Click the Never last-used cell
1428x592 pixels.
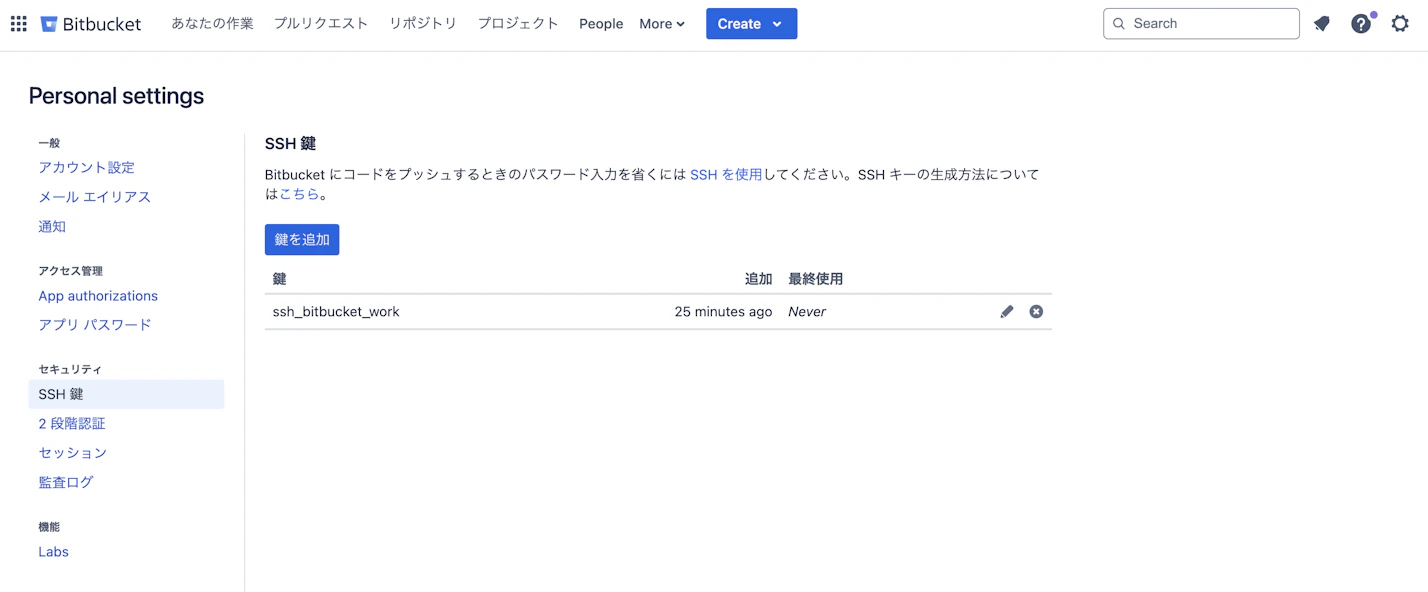[807, 312]
